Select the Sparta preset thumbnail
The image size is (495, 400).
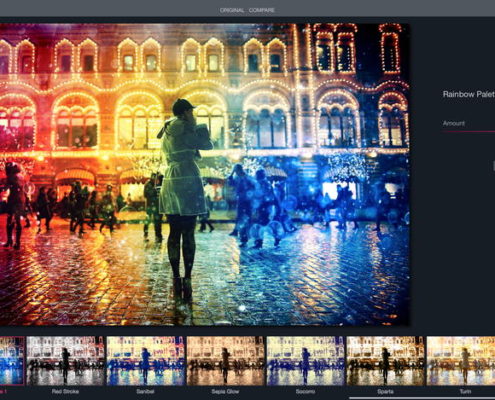tap(385, 361)
